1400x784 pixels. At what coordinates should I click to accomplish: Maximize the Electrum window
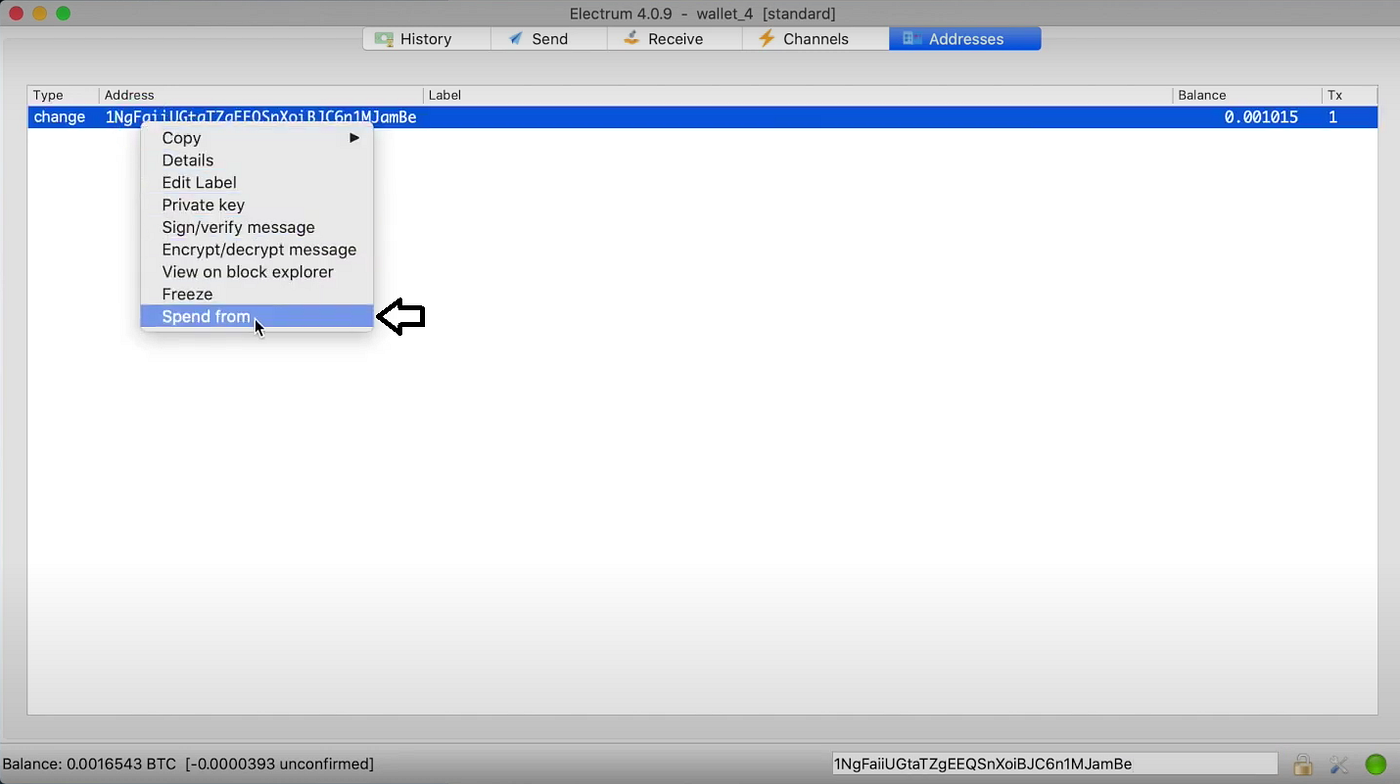pos(63,13)
